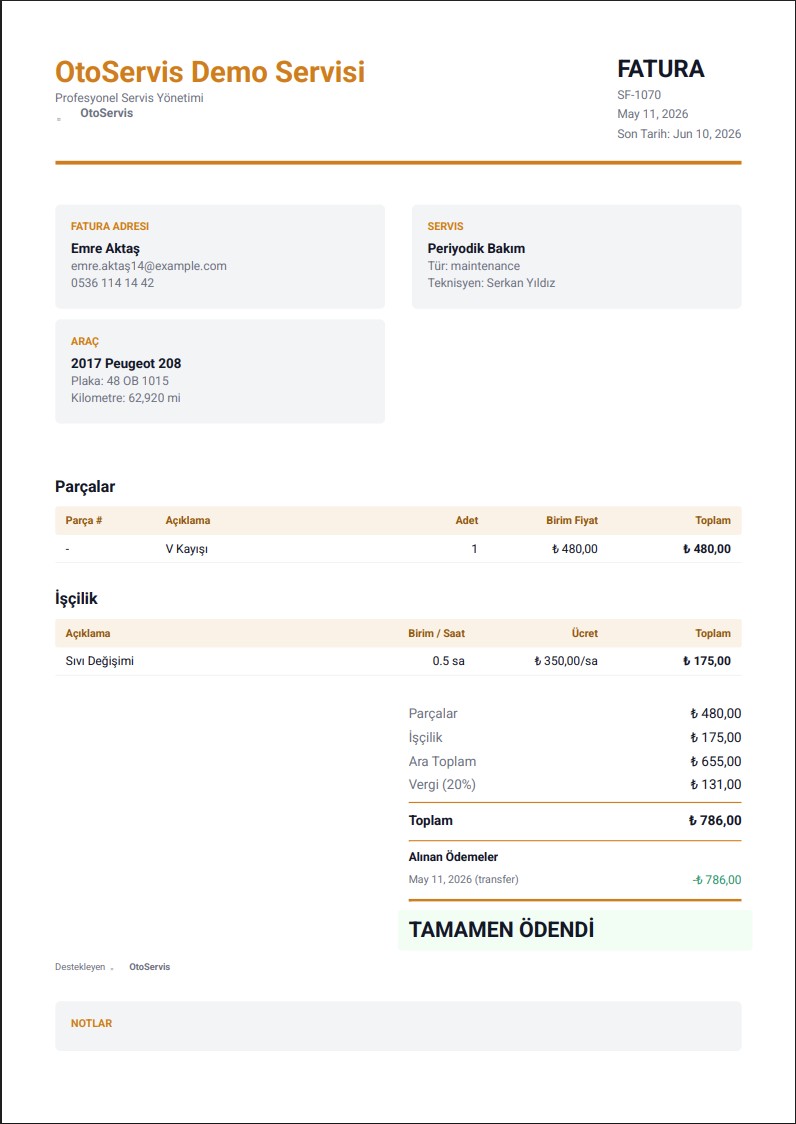
Task: Click inside the NOTLAR notes box
Action: 398,1026
